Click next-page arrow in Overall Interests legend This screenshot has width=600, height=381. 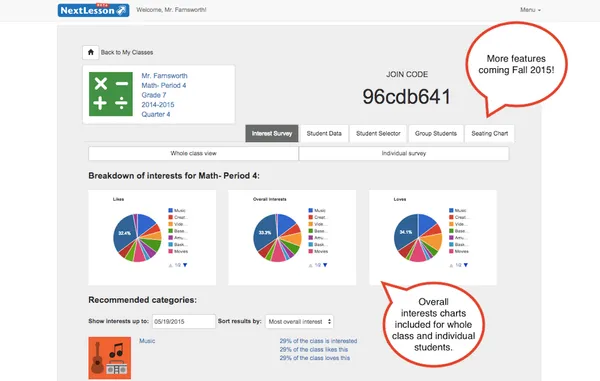[325, 265]
